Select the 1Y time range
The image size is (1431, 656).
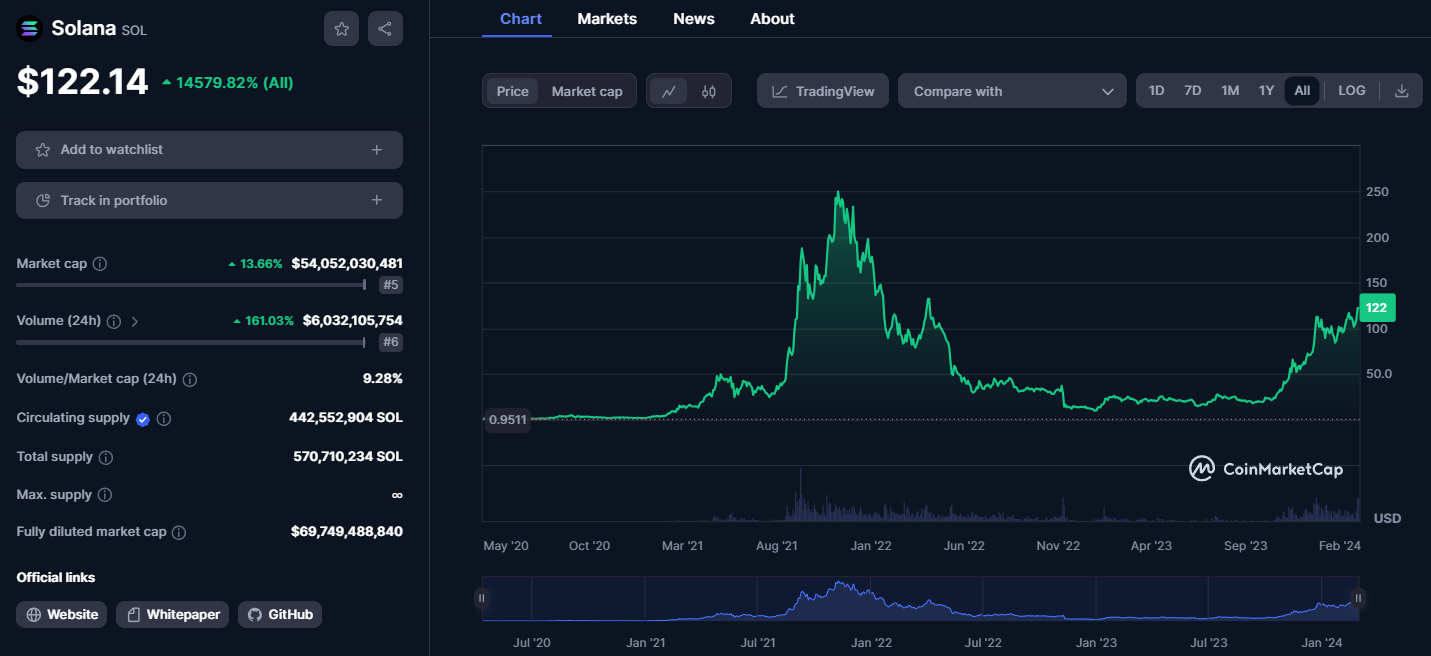(1266, 91)
